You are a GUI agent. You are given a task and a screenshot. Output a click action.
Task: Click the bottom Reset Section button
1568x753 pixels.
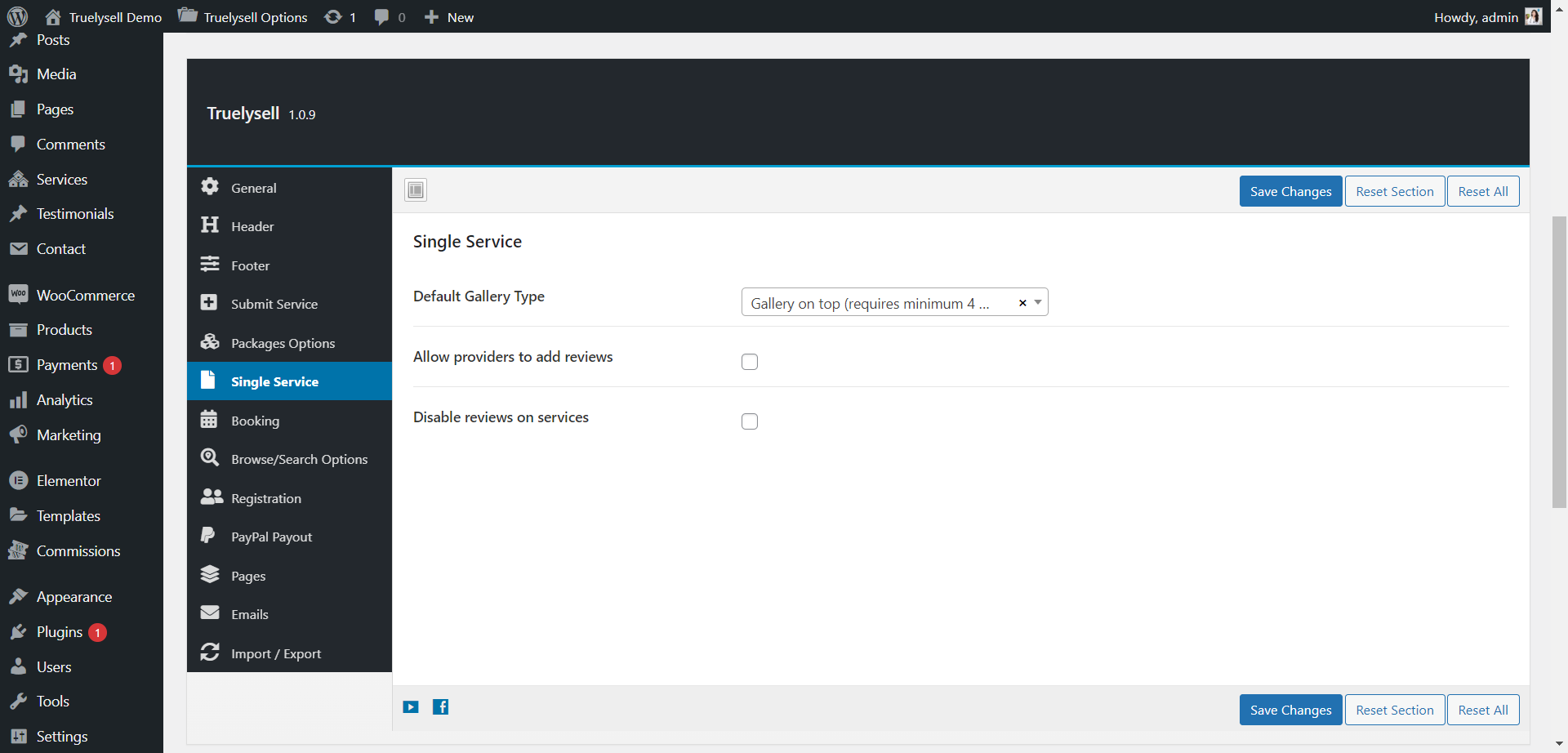pos(1394,710)
